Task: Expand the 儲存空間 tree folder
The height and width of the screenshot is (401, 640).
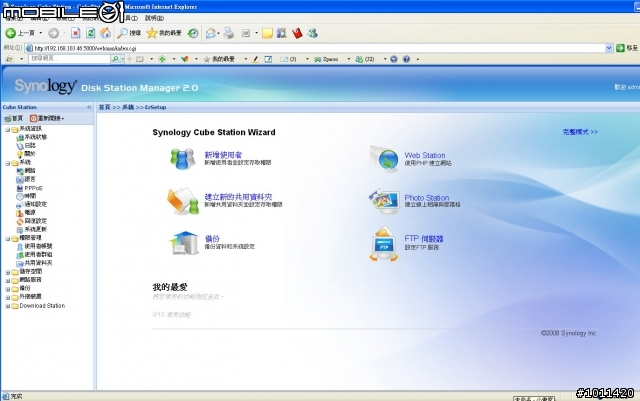Action: (x=8, y=272)
